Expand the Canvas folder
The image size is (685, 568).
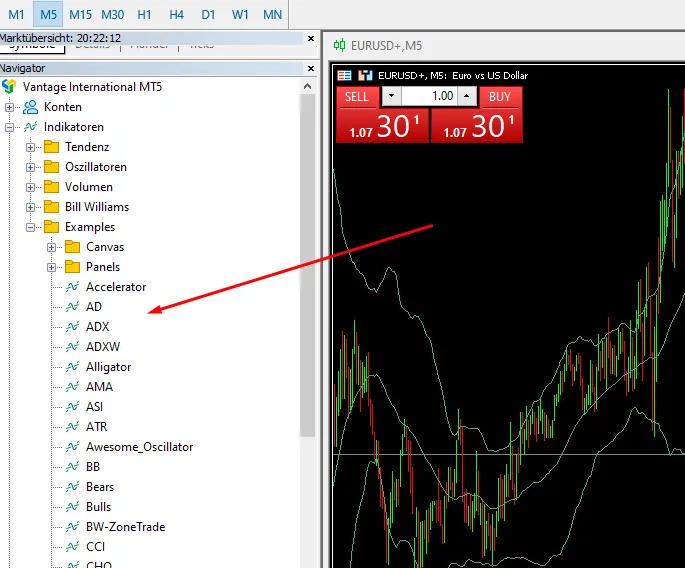pos(52,247)
